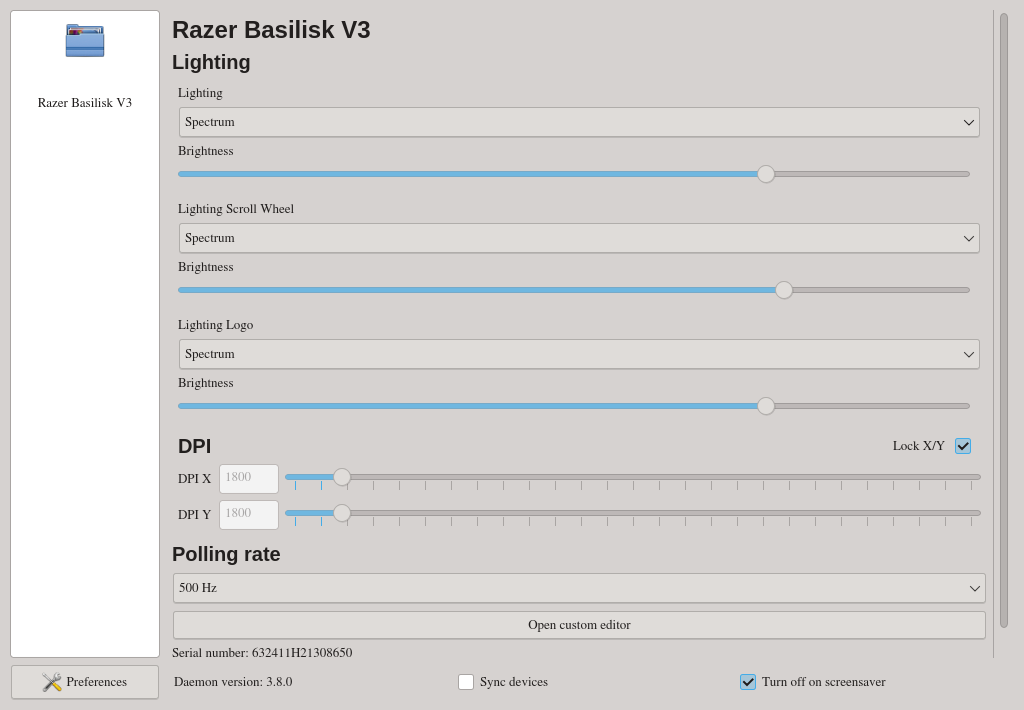This screenshot has height=710, width=1024.
Task: Open the Preferences button
Action: [x=85, y=682]
